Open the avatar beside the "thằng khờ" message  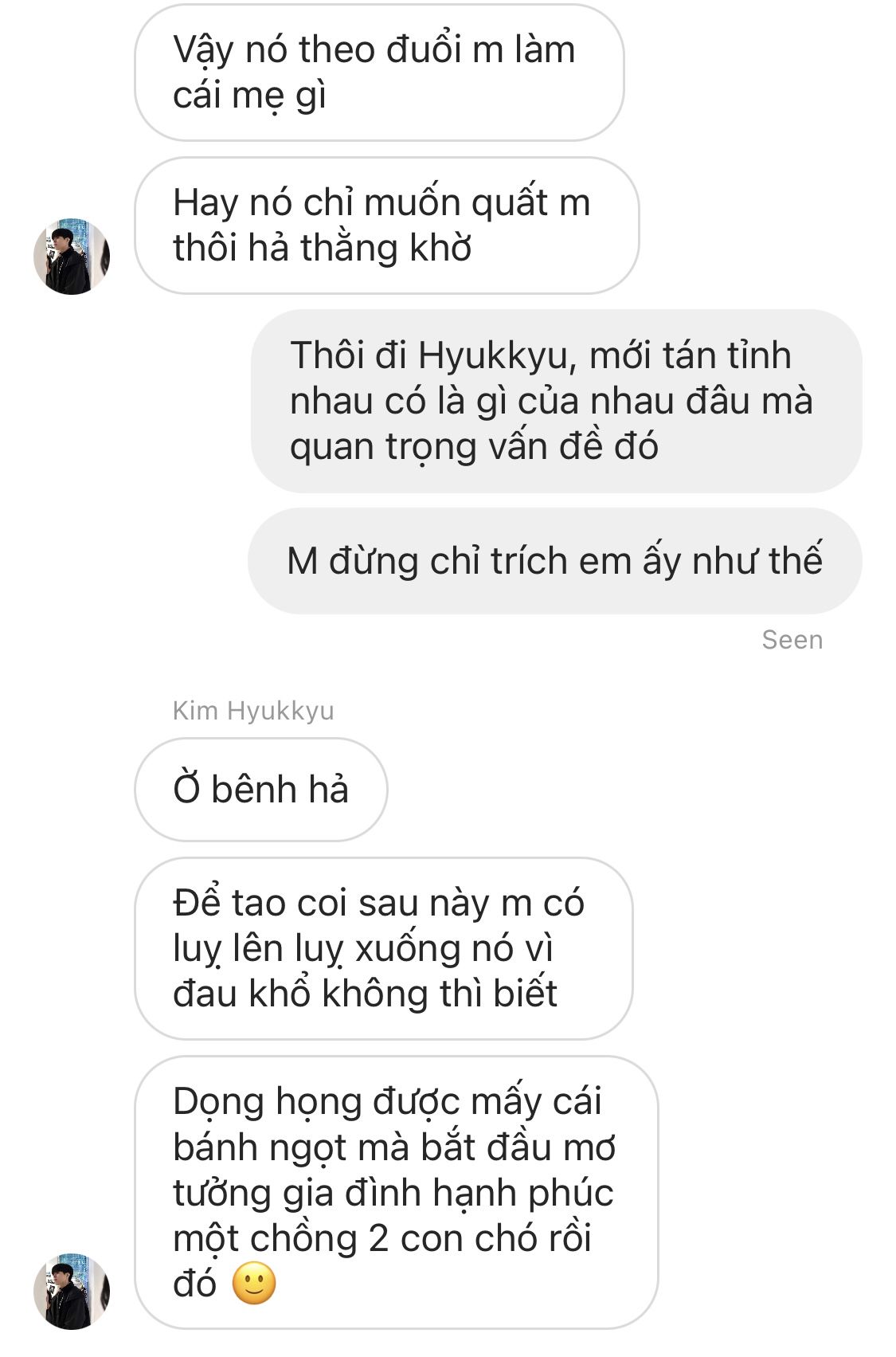[x=71, y=257]
